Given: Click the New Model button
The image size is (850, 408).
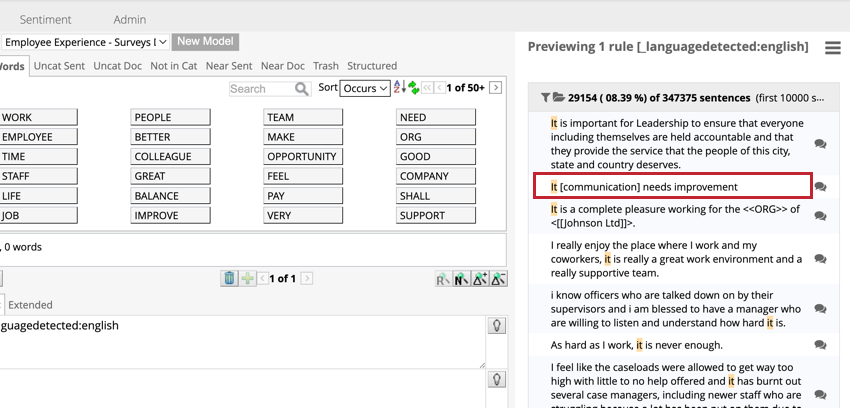Looking at the screenshot, I should click(205, 42).
